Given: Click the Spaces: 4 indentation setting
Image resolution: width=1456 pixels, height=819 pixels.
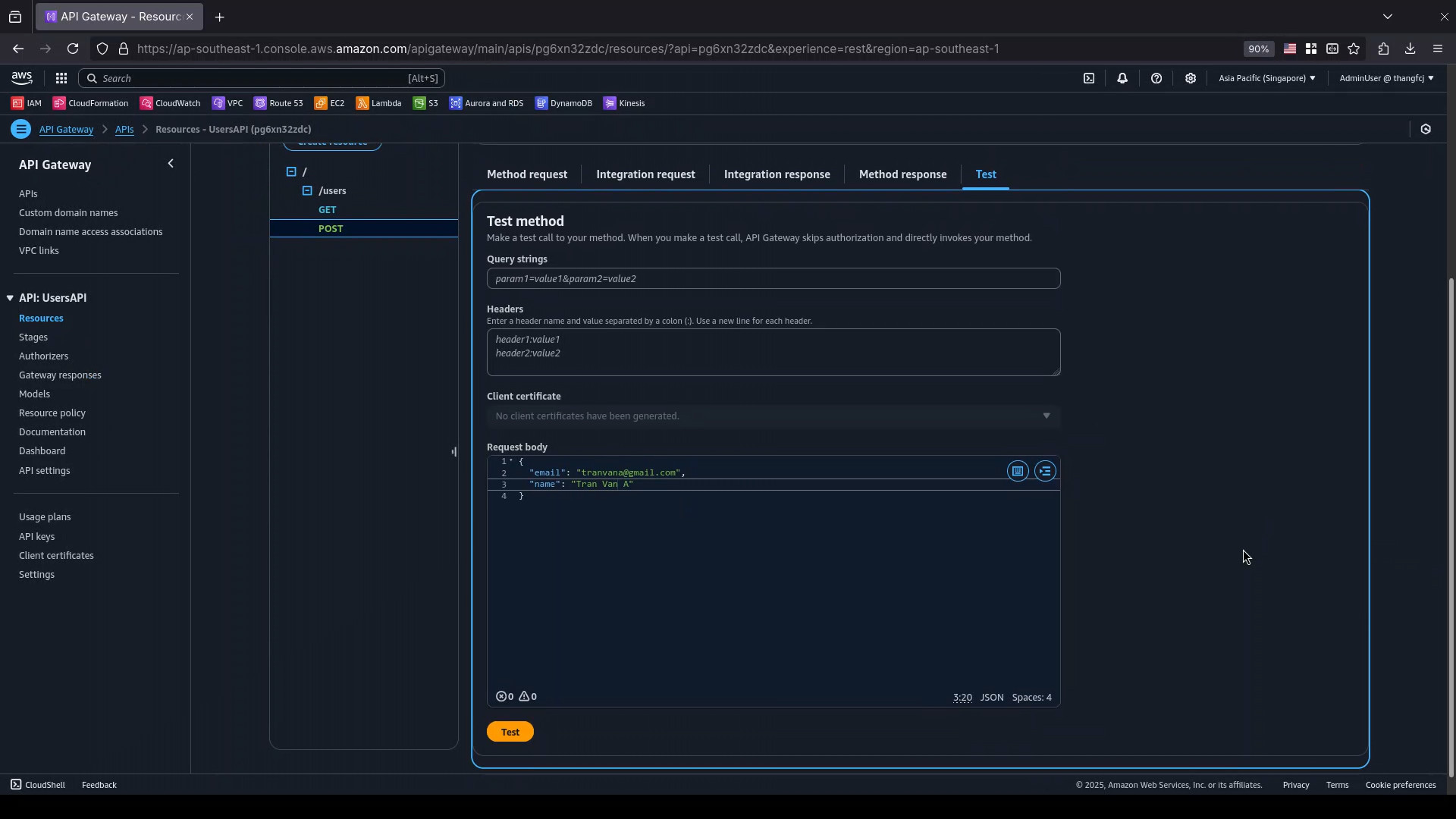Looking at the screenshot, I should pos(1031,697).
